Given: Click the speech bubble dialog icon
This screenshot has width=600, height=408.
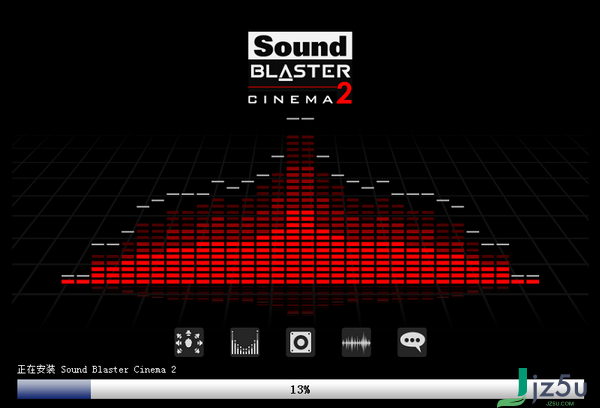Looking at the screenshot, I should point(412,342).
